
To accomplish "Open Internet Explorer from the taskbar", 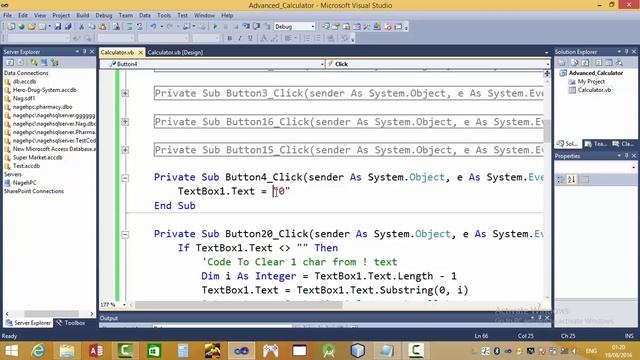I will click(x=38, y=351).
